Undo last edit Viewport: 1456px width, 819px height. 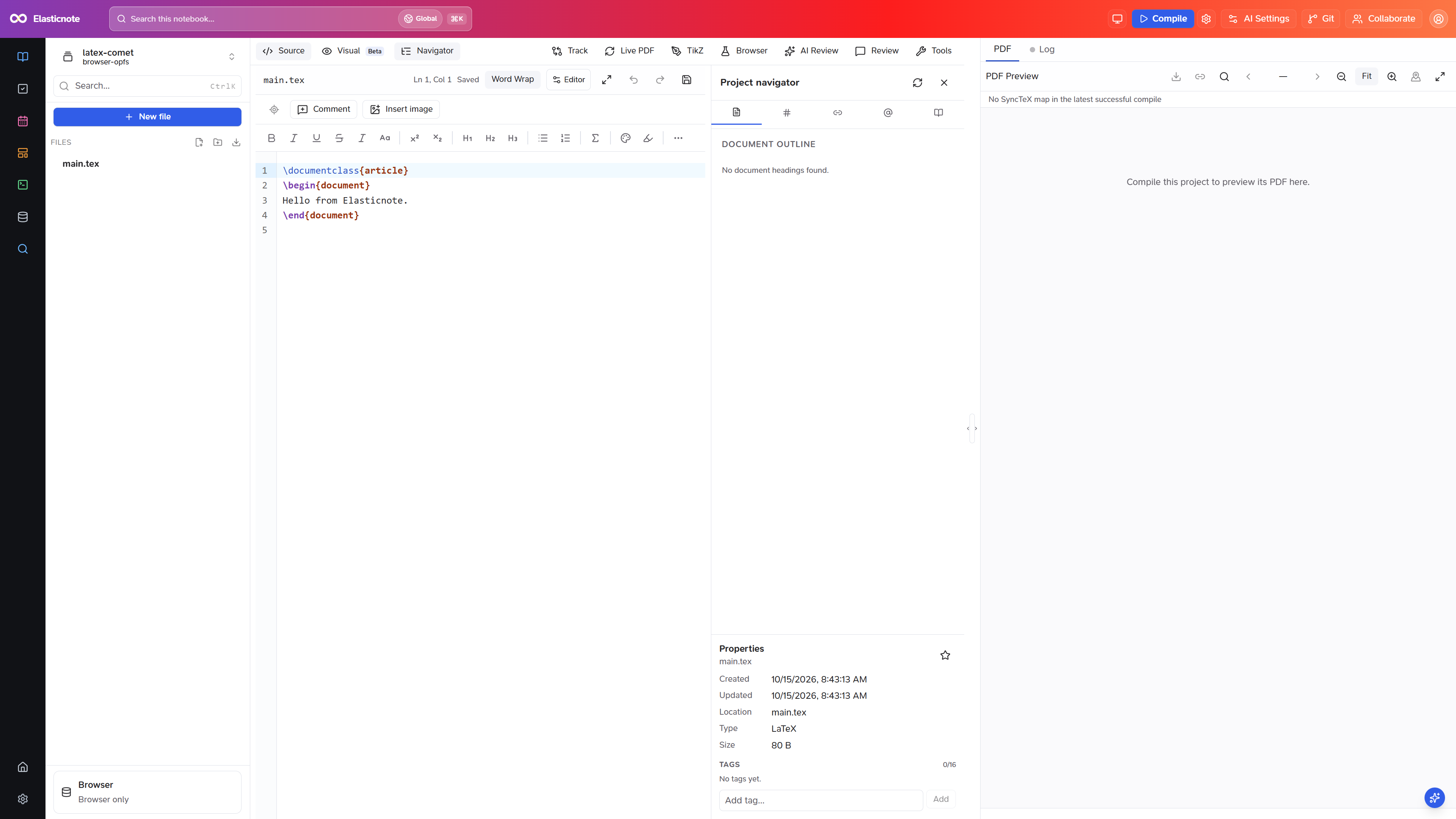point(634,80)
